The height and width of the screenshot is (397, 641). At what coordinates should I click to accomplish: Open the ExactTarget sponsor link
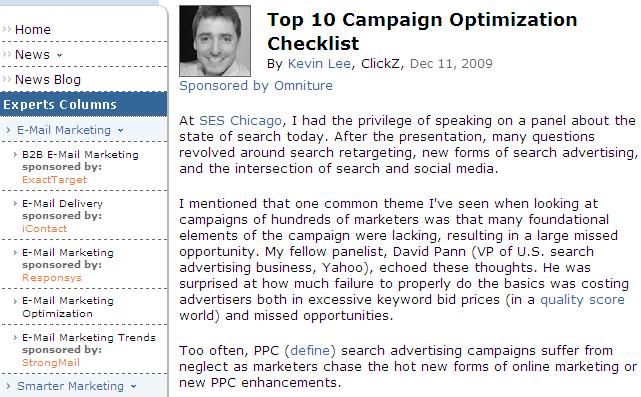pyautogui.click(x=54, y=179)
